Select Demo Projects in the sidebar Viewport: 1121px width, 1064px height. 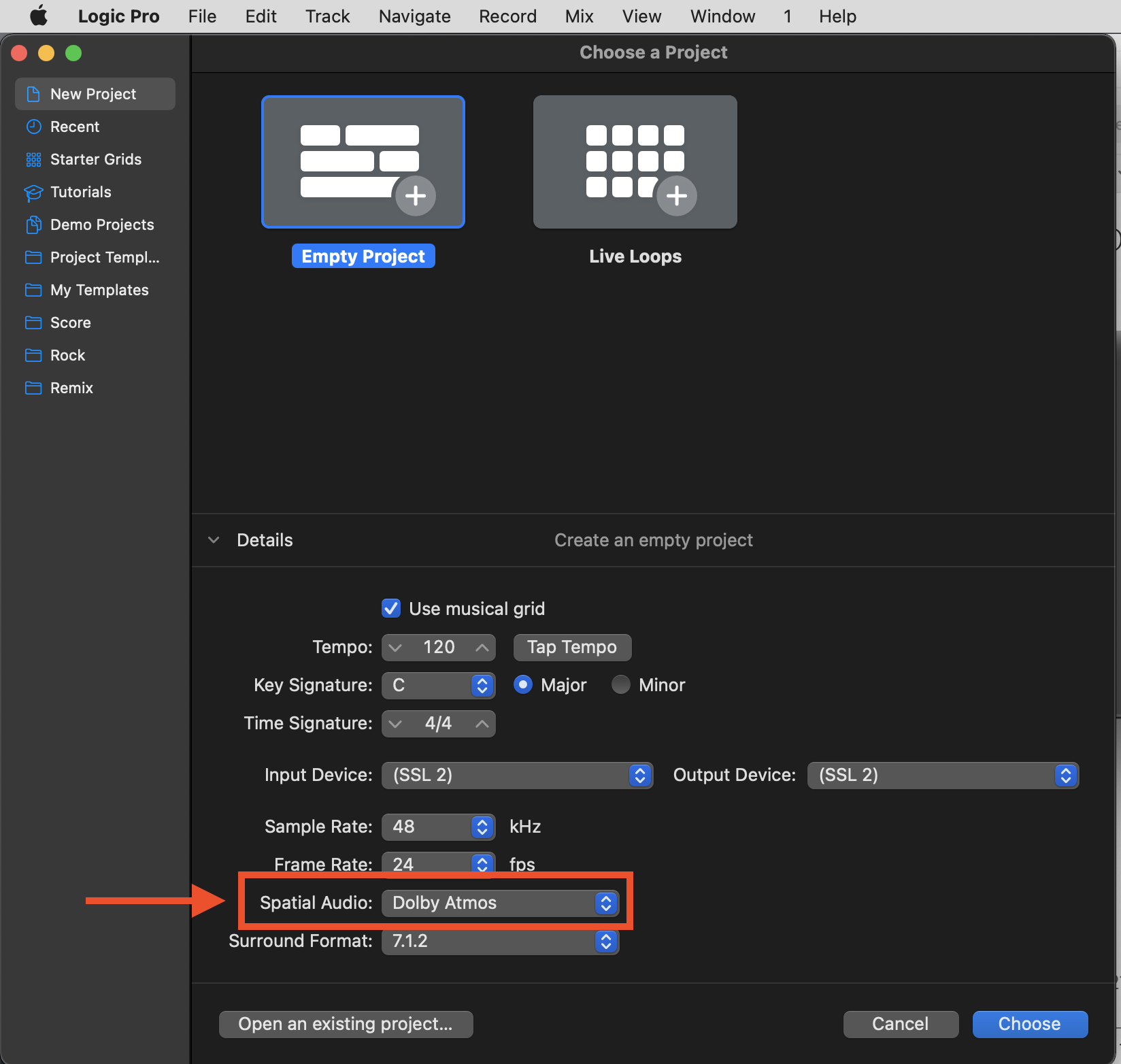pyautogui.click(x=95, y=225)
